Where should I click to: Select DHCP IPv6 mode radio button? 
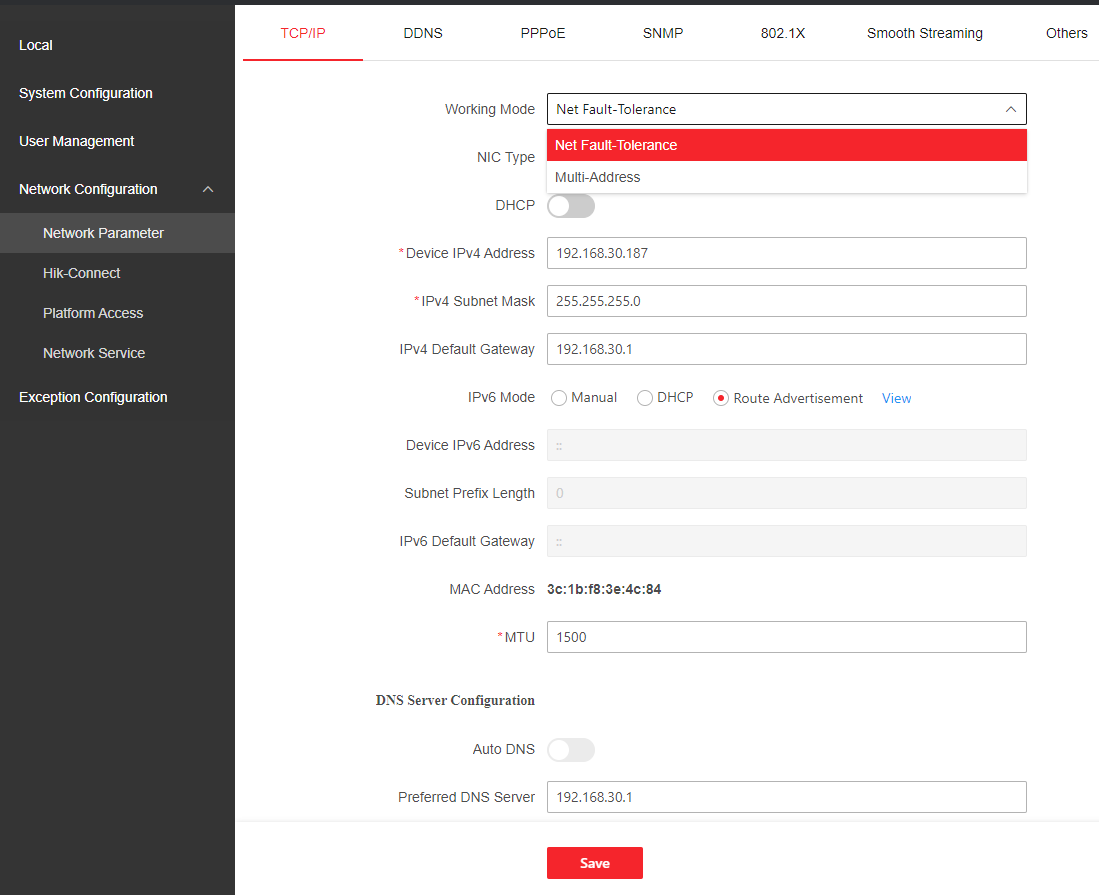645,398
